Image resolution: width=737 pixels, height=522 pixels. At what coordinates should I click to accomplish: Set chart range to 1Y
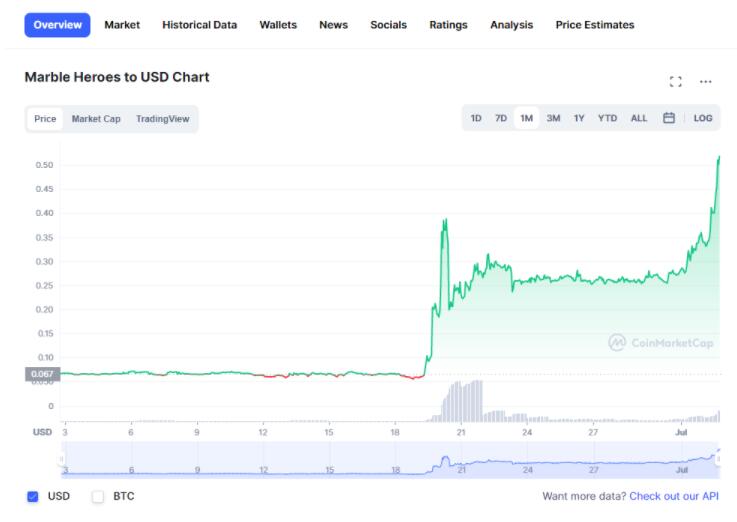579,118
